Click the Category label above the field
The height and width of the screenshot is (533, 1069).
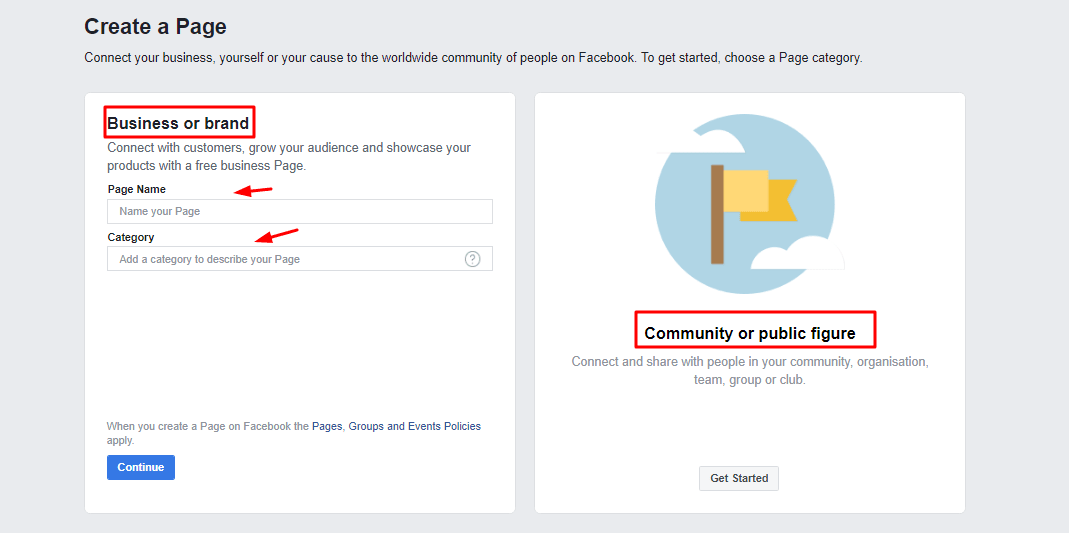[x=131, y=237]
